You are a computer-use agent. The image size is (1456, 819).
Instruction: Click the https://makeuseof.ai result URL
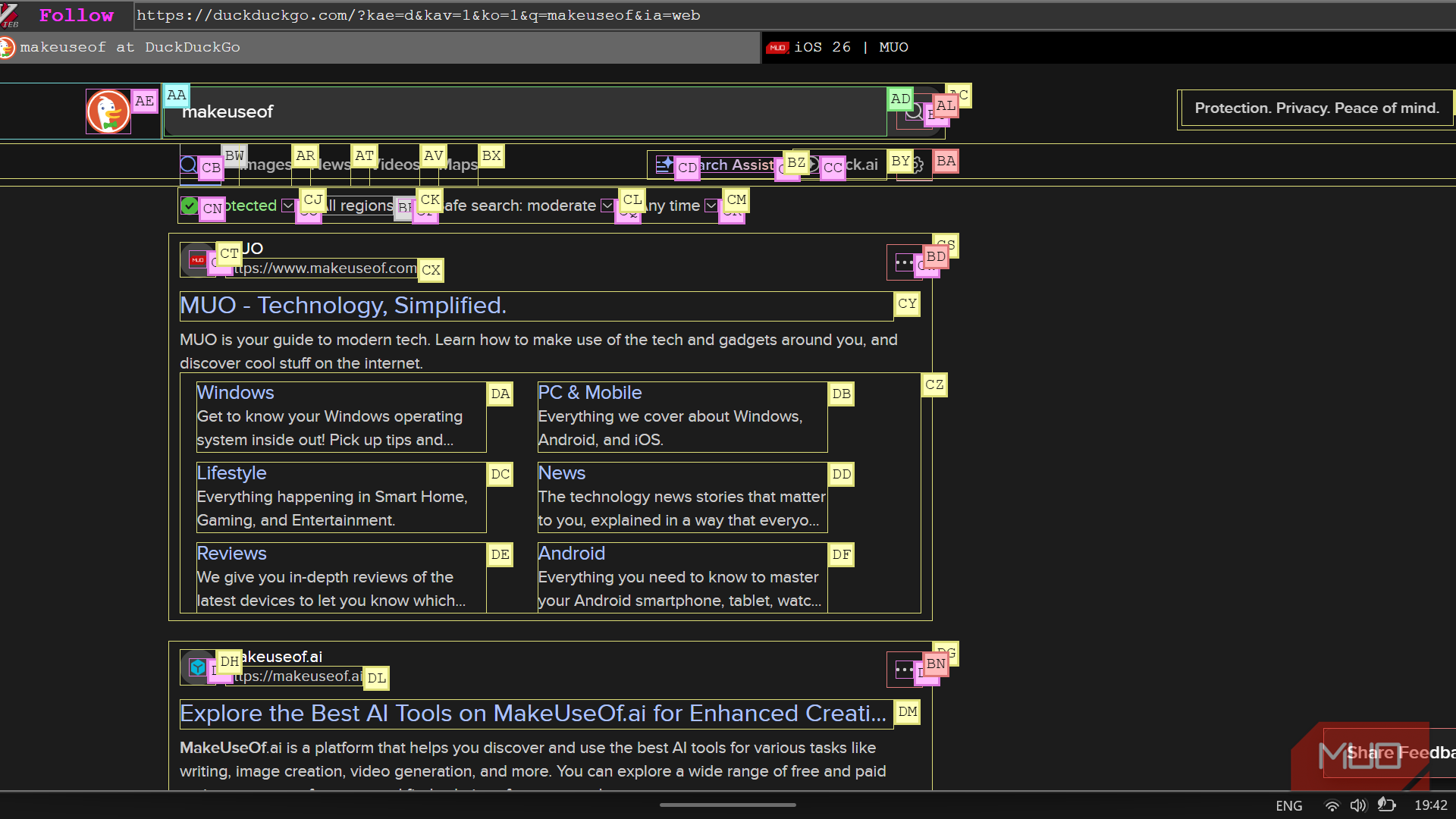[295, 676]
